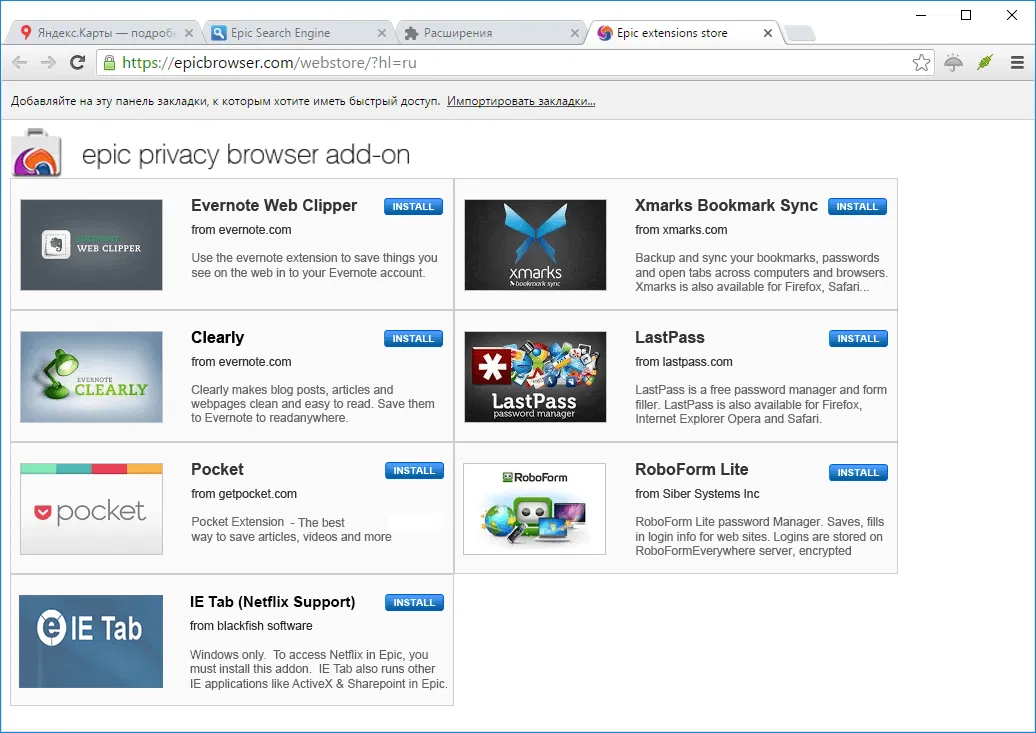Screen dimensions: 1036x733
Task: Install Xmarks Bookmark Sync
Action: [857, 206]
